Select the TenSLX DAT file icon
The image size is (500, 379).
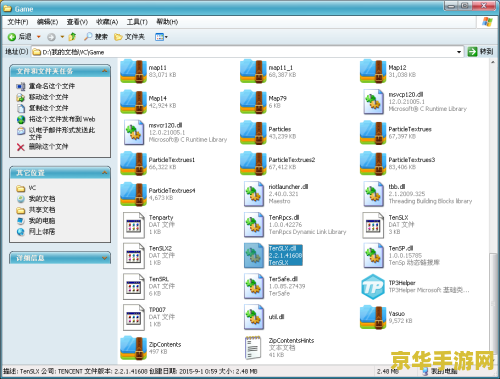pos(373,225)
